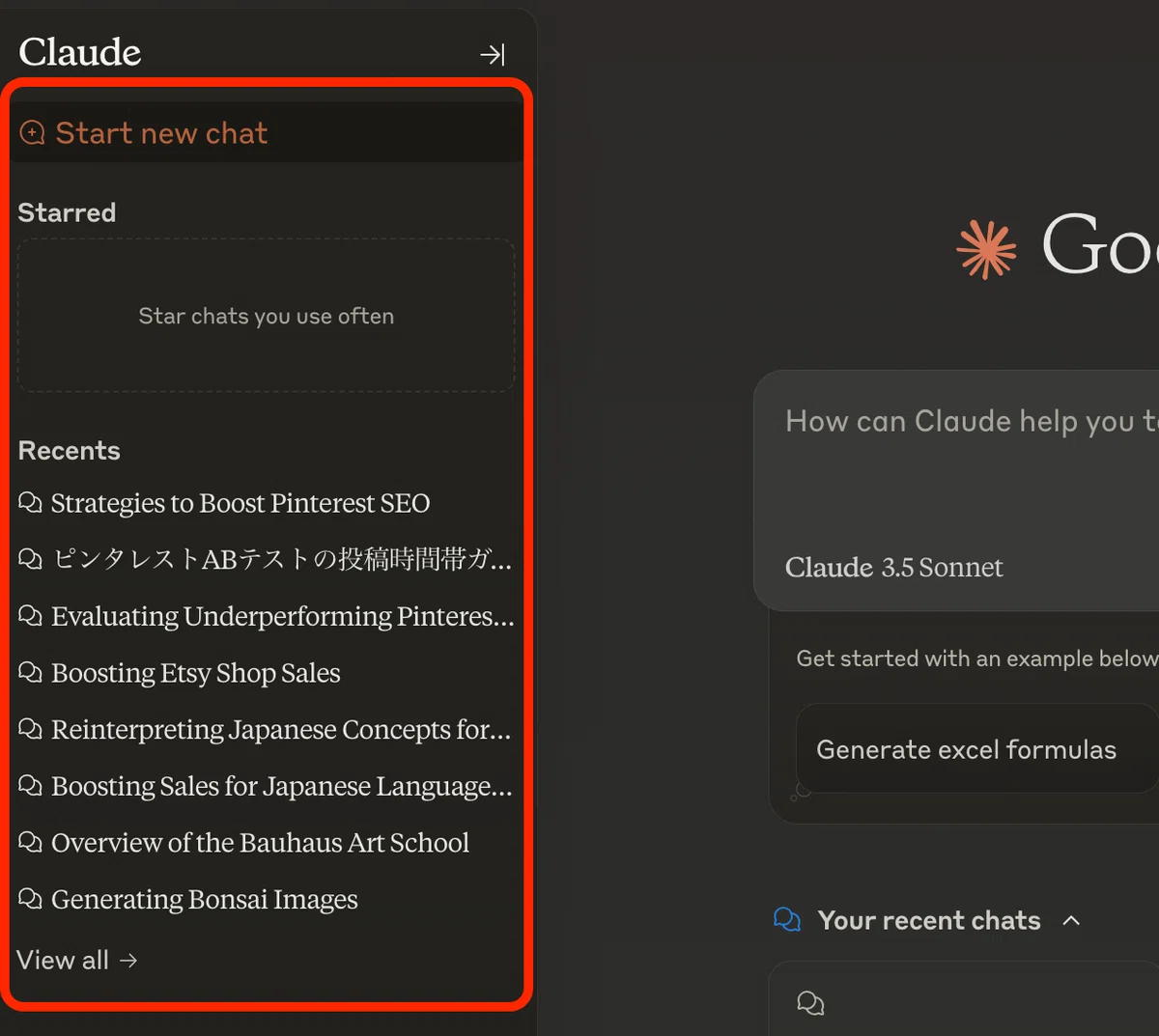Open Boosting Sales for Japanese Language chat
Viewport: 1159px width, 1036px height.
(282, 787)
